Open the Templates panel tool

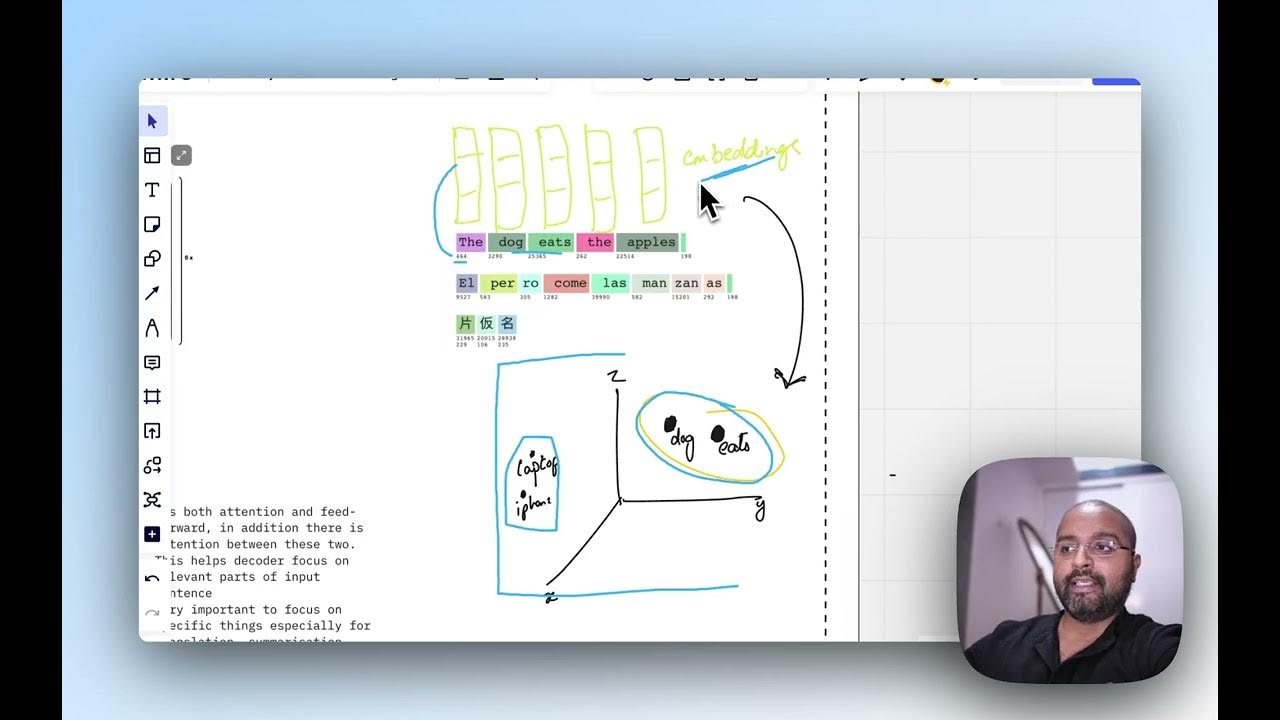click(152, 155)
